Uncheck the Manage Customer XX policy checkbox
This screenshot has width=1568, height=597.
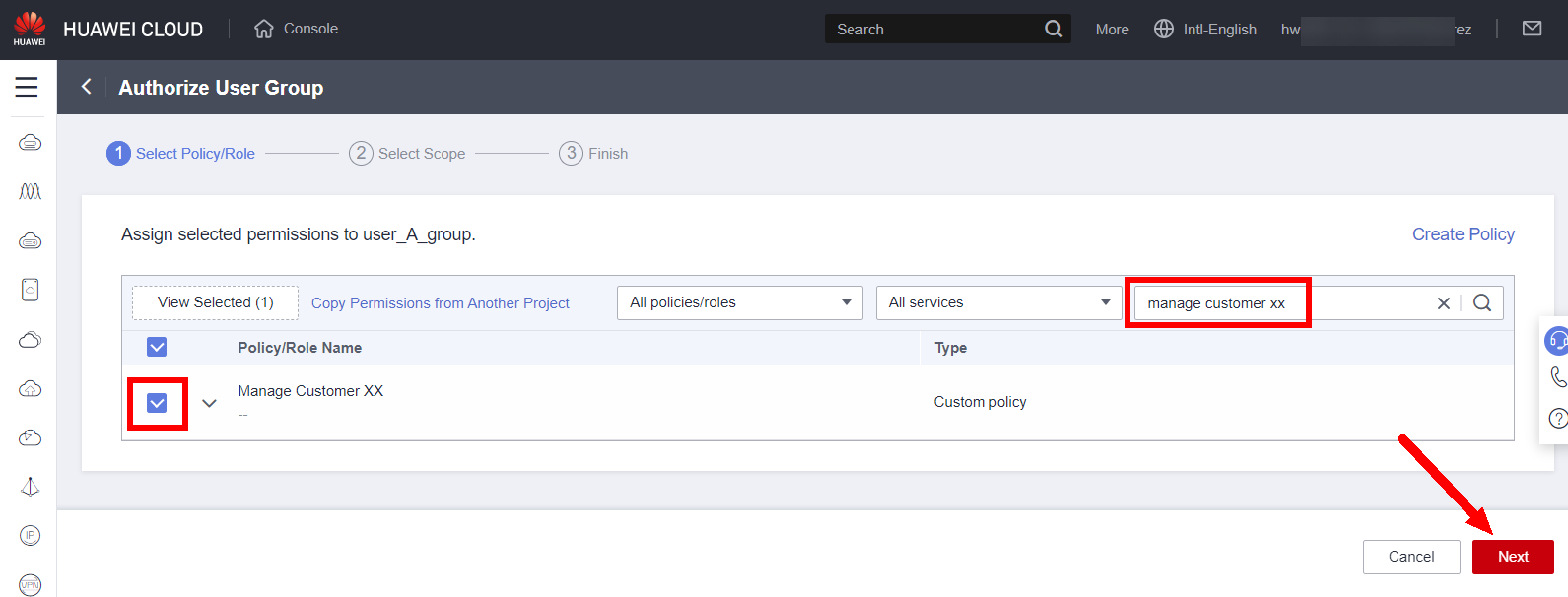click(x=157, y=403)
